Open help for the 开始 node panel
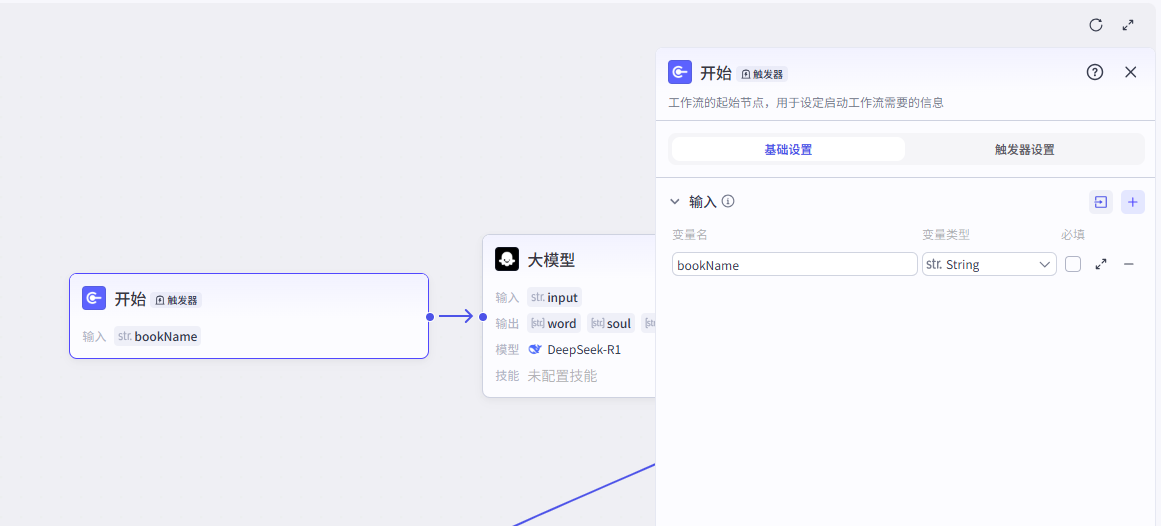Viewport: 1161px width, 526px height. [1095, 72]
